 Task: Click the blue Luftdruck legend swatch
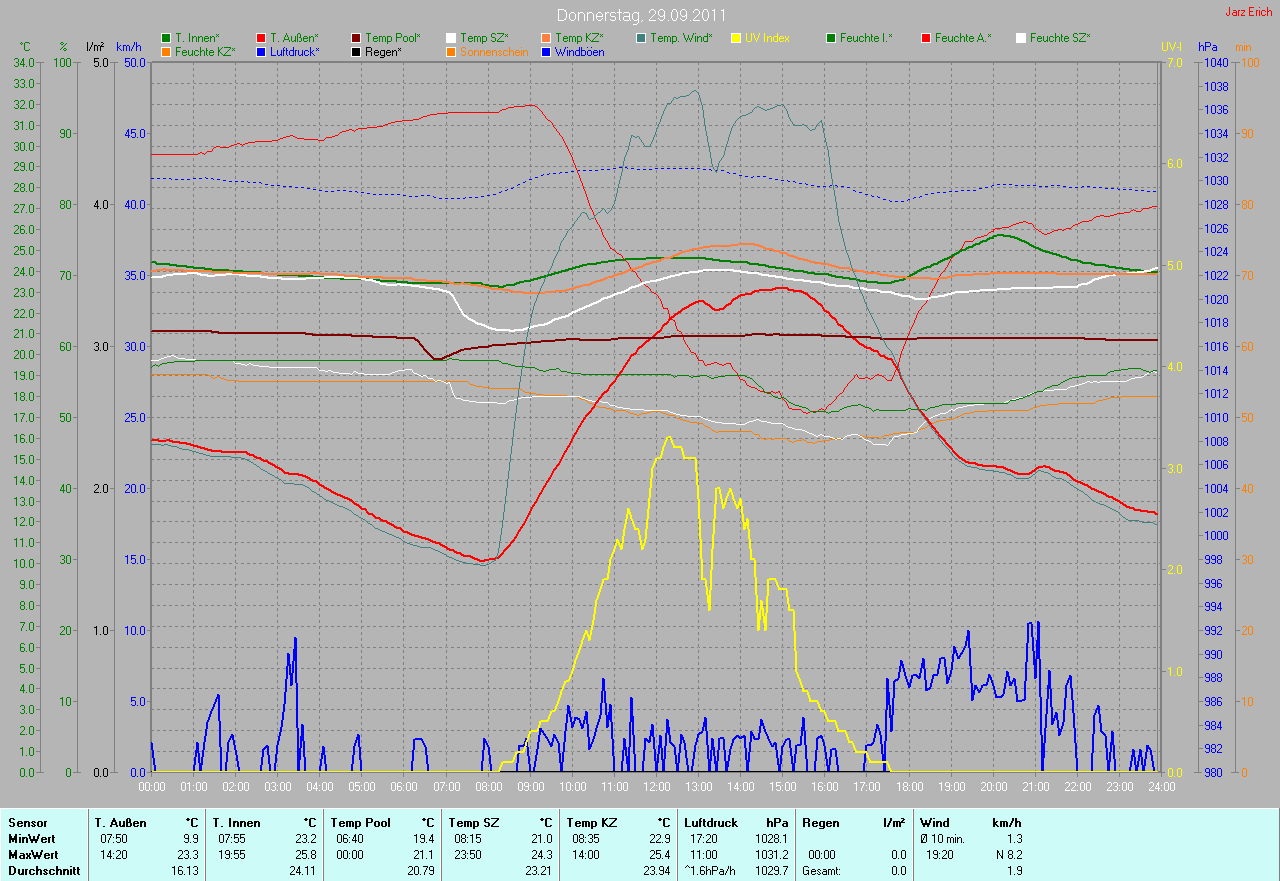coord(262,51)
